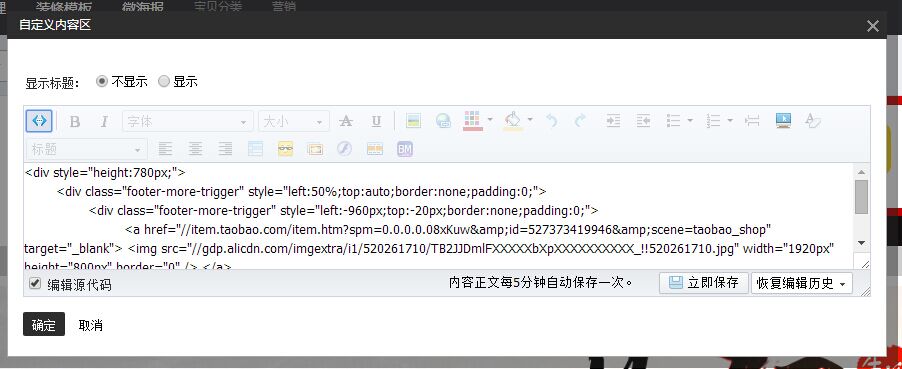The height and width of the screenshot is (369, 902).
Task: Redo the last edit
Action: (x=580, y=120)
